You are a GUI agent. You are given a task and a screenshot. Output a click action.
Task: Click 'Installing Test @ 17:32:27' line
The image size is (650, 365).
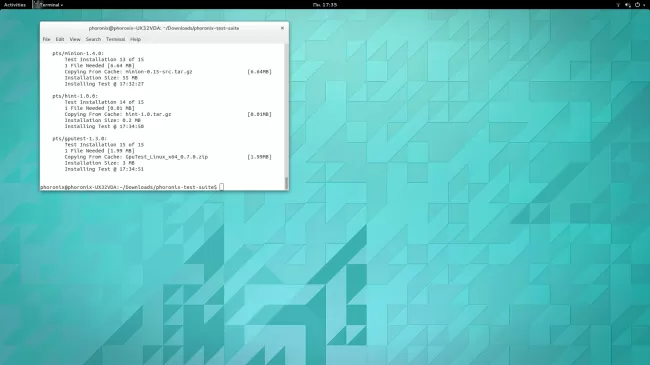(x=104, y=84)
